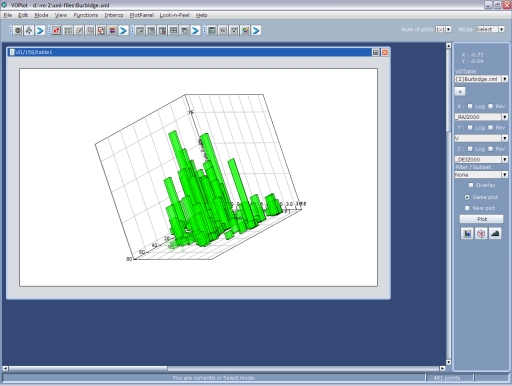The height and width of the screenshot is (386, 512).
Task: Click the histogram bar chart icon below Plot
Action: point(467,233)
